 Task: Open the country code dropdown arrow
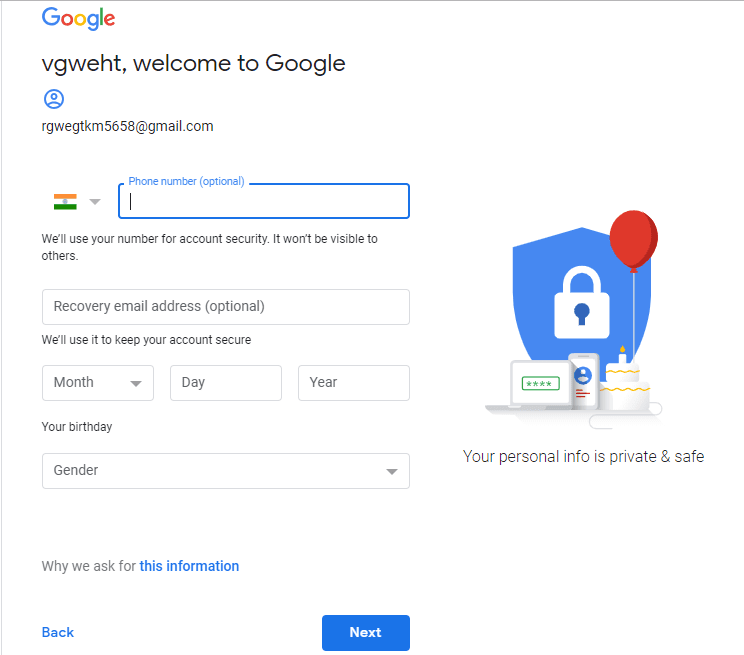click(95, 201)
